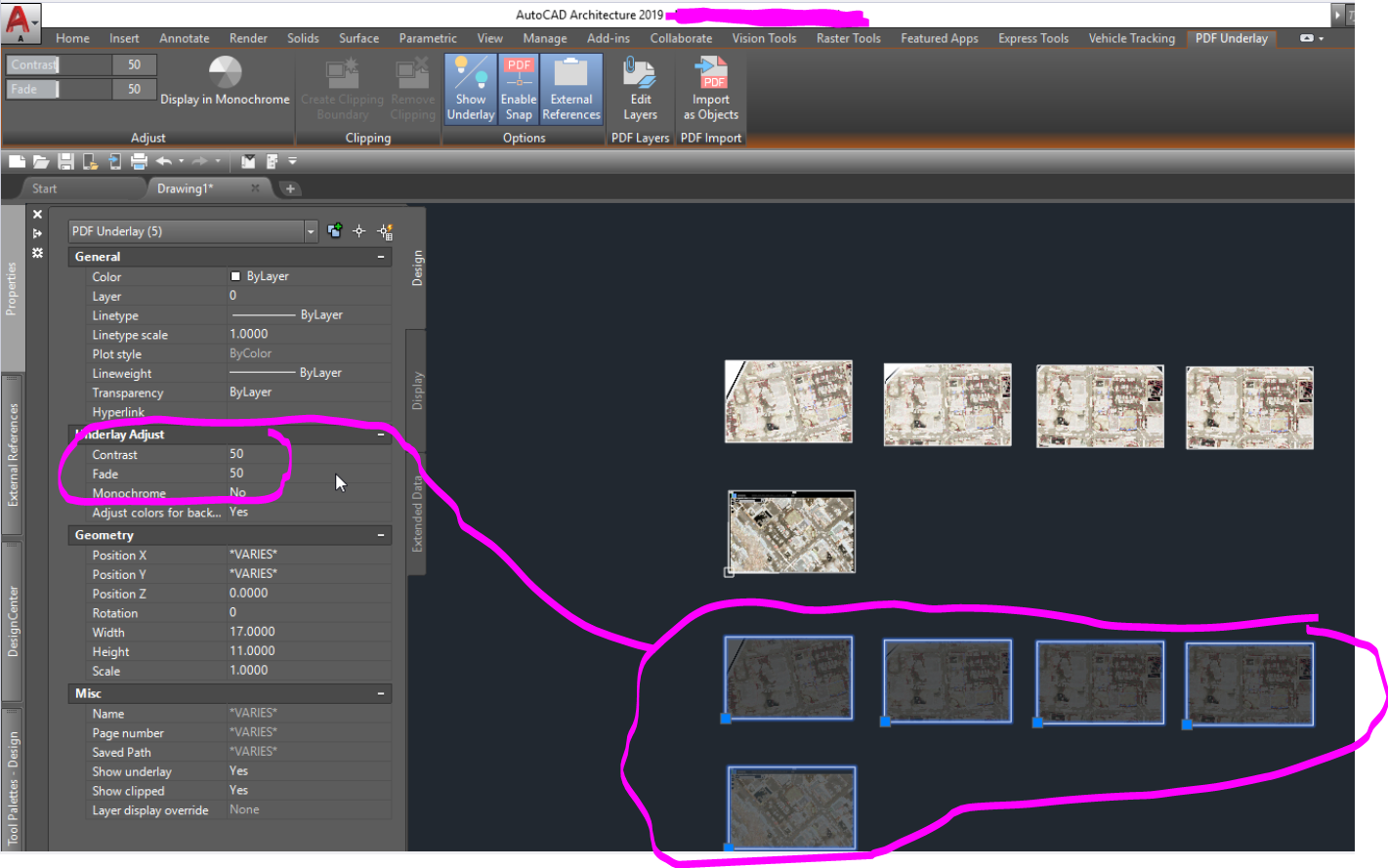
Task: Click the Lineweight ByLayer value
Action: tap(309, 373)
